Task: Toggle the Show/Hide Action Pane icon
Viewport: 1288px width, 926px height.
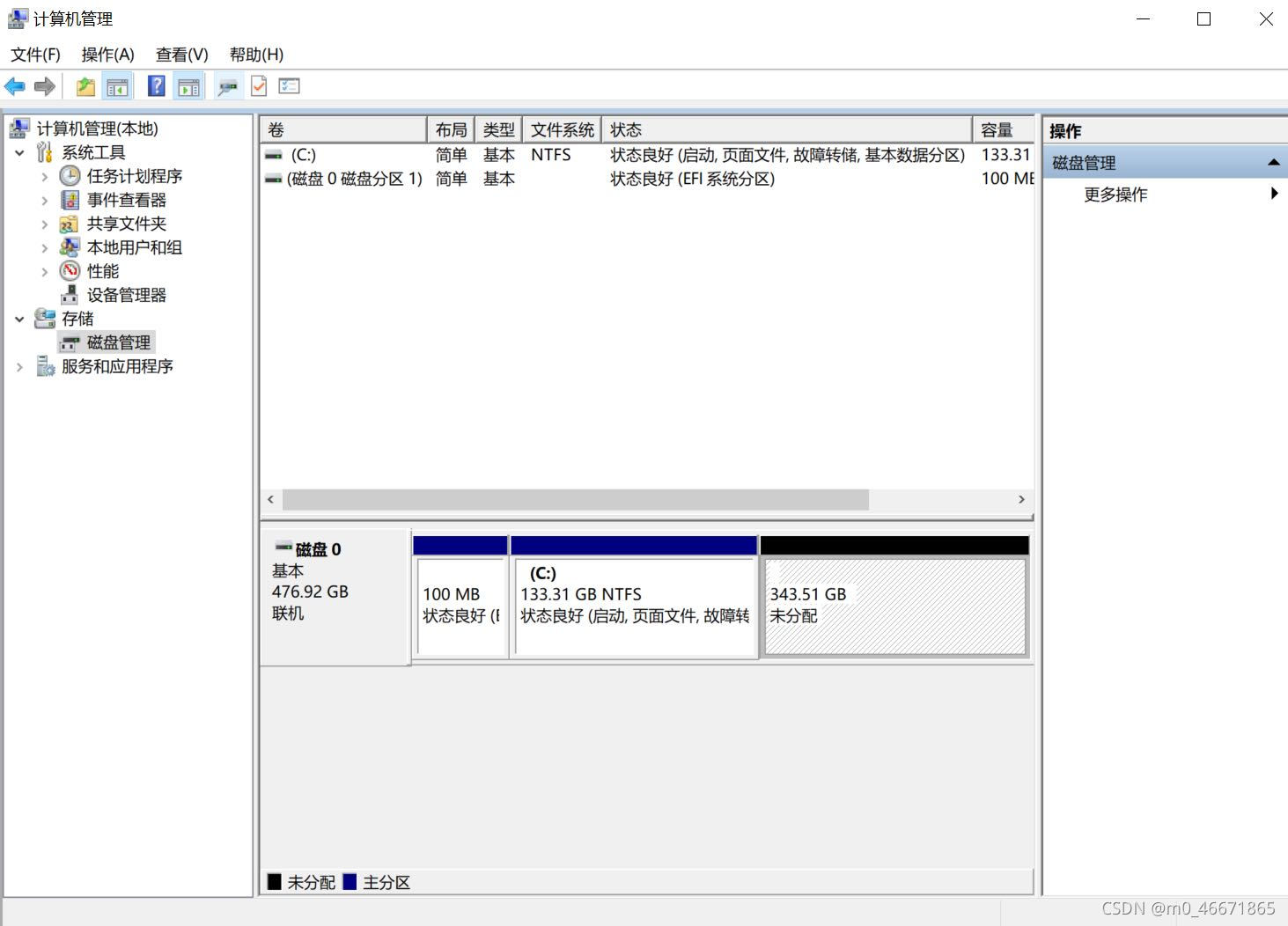Action: [189, 86]
